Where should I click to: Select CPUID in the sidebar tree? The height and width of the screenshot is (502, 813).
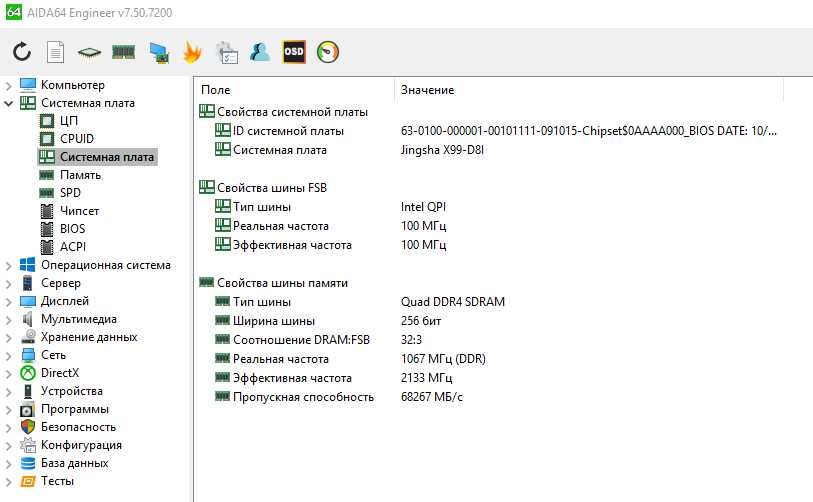pos(77,139)
